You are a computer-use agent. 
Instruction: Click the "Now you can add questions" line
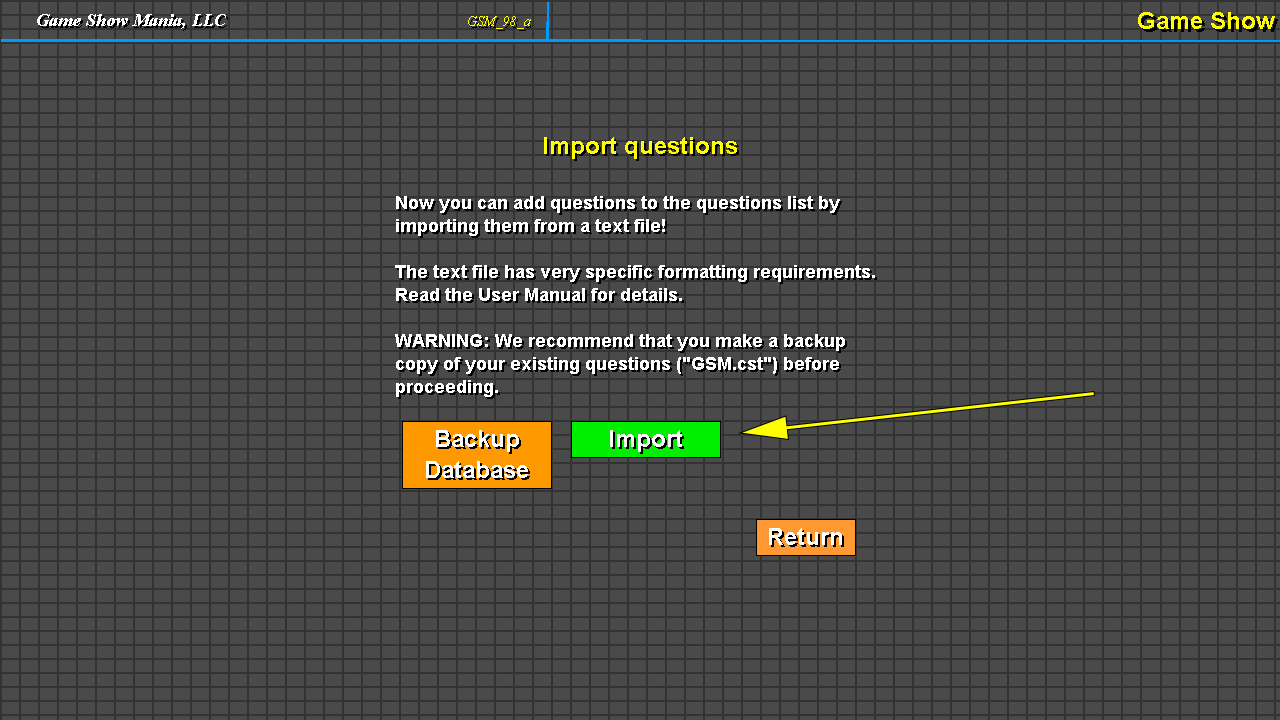click(617, 204)
